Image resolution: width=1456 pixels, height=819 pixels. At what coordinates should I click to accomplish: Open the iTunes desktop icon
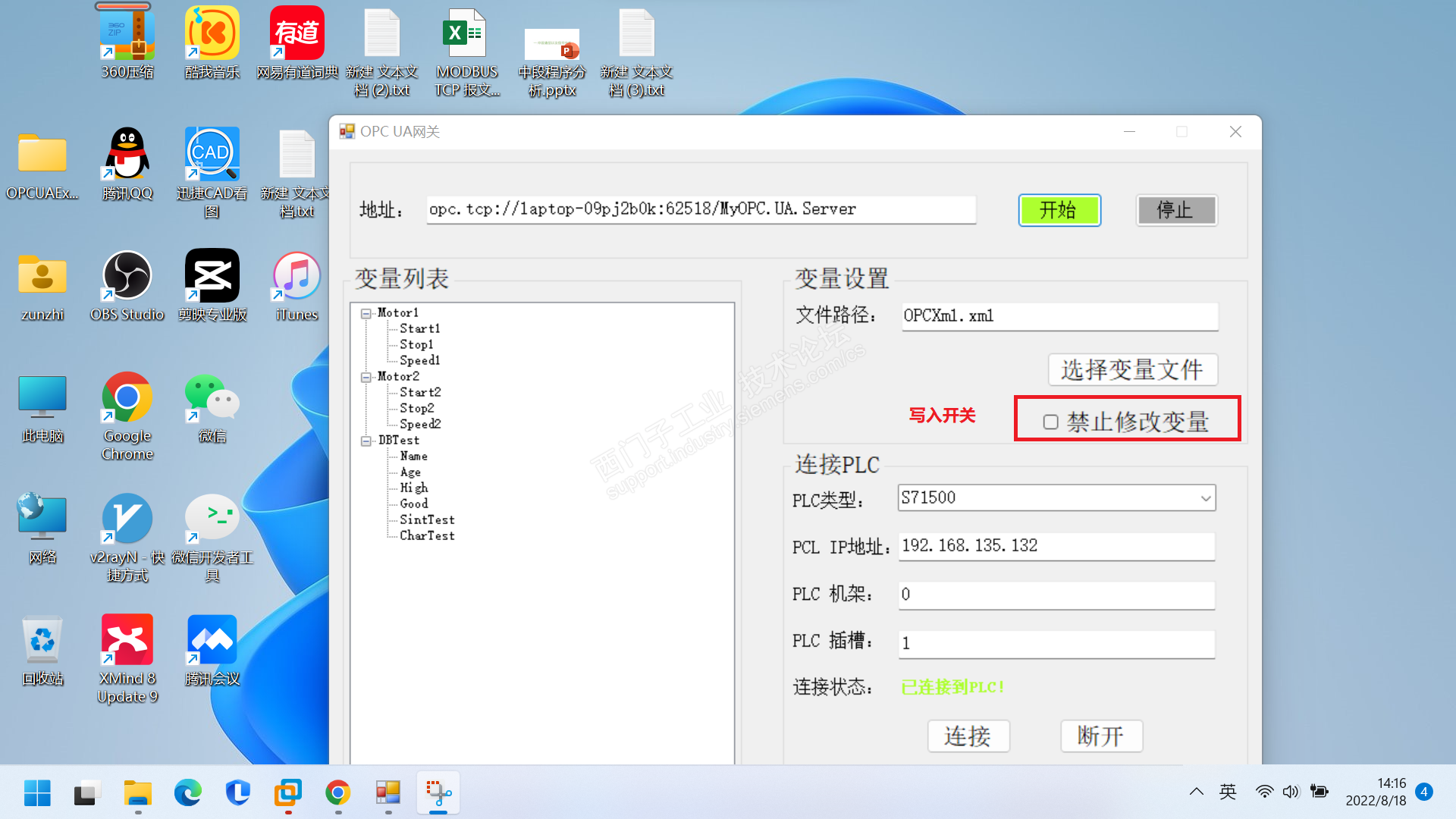tap(297, 276)
